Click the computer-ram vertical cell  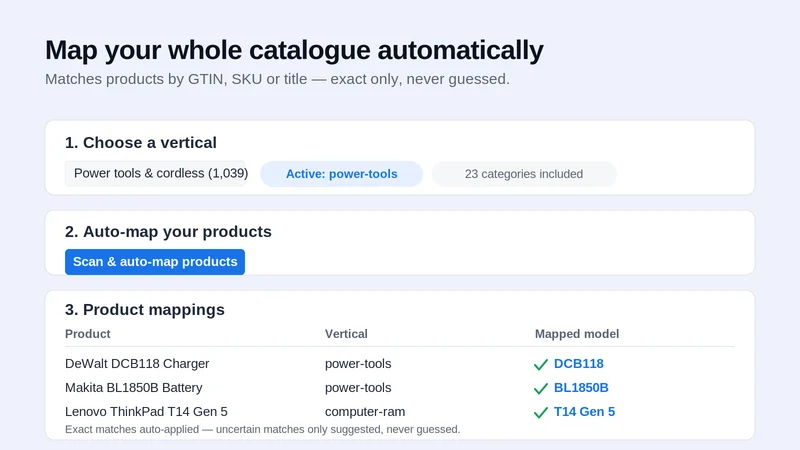(x=365, y=412)
